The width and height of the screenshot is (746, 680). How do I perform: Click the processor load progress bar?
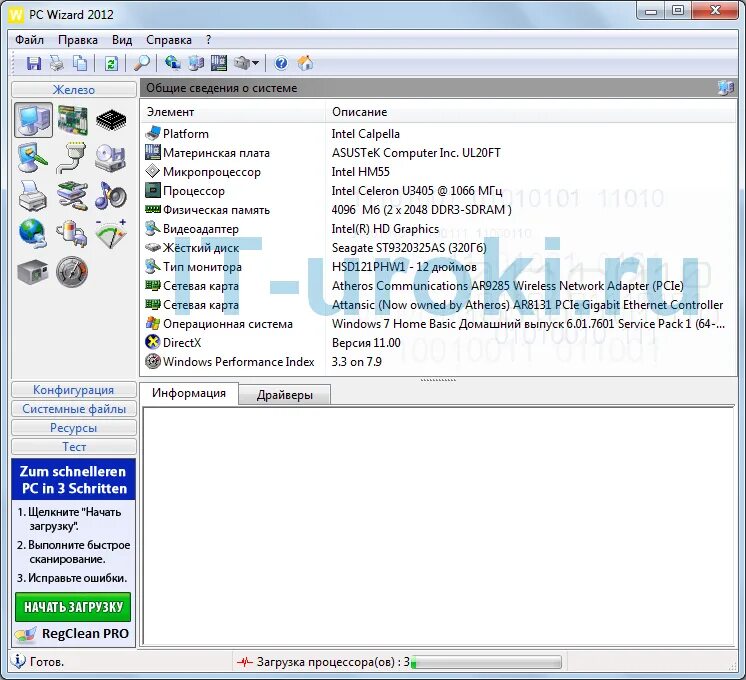pos(486,662)
